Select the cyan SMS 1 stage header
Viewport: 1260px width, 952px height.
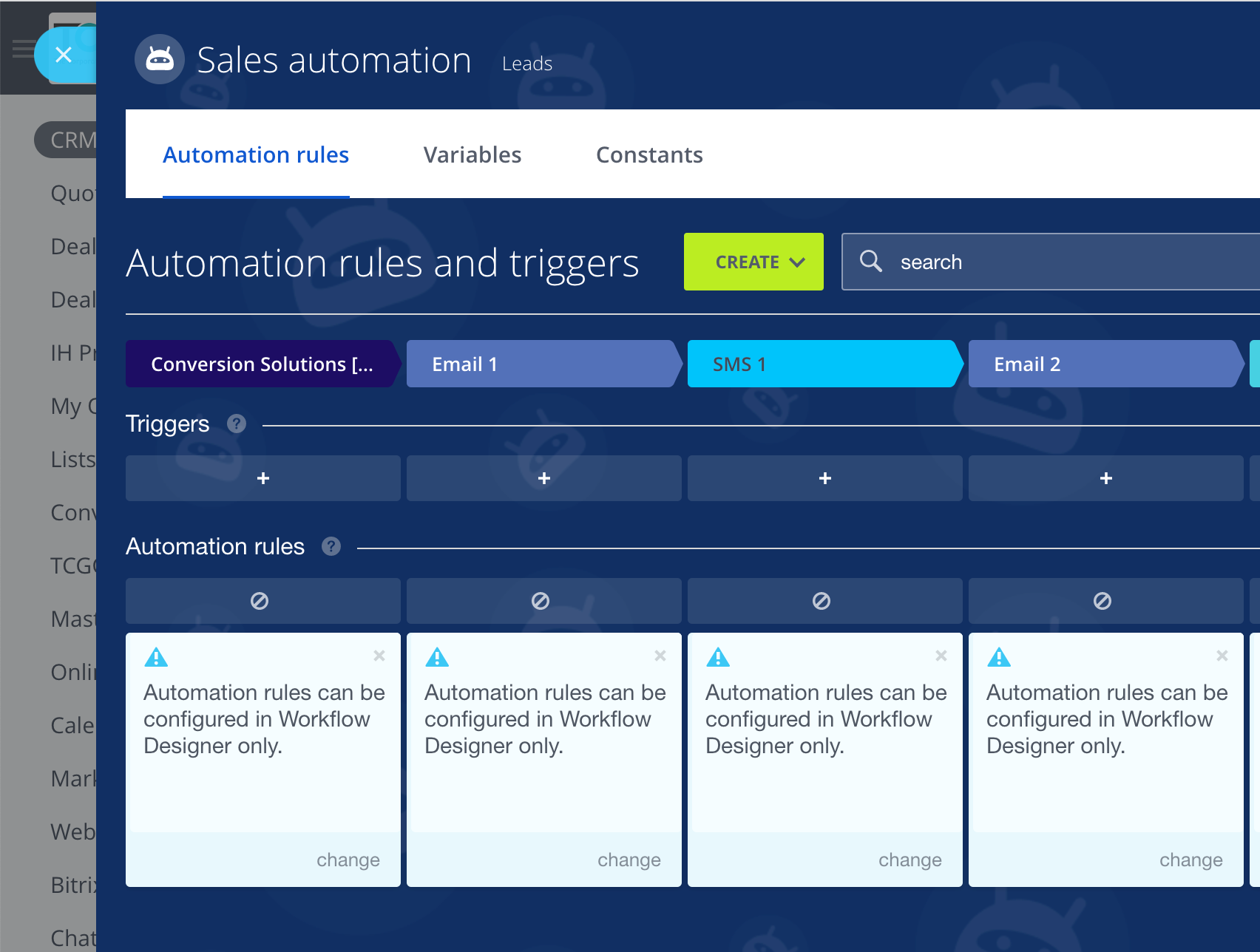pos(821,364)
